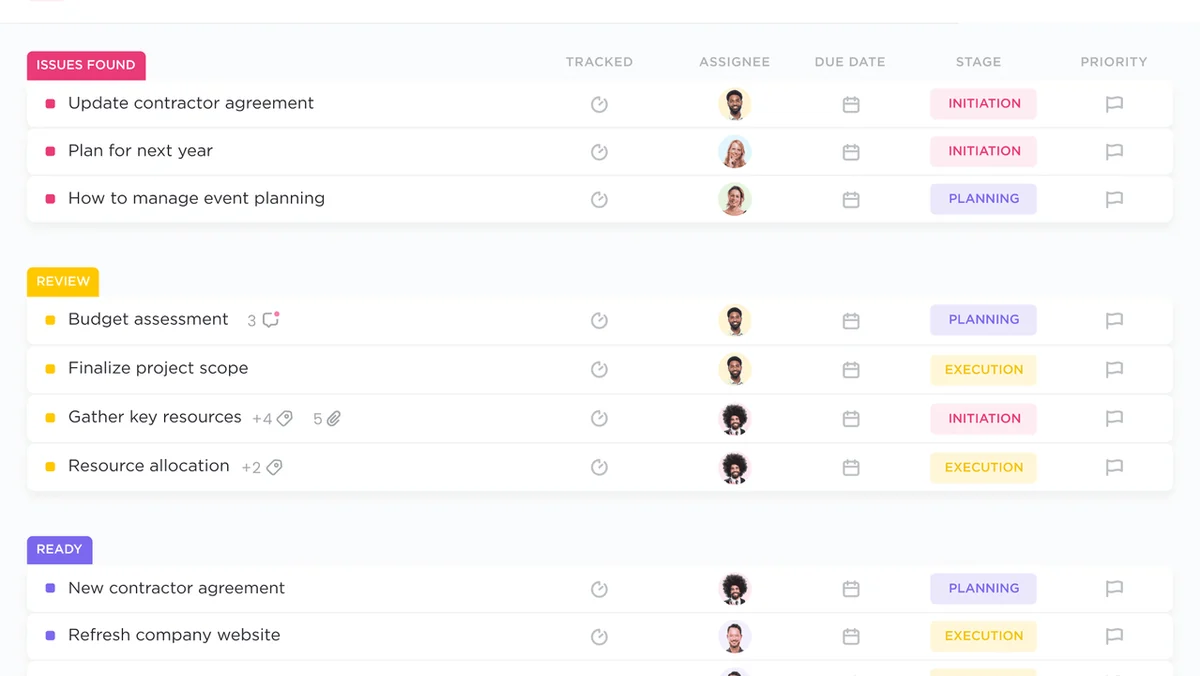The image size is (1200, 676).
Task: Toggle status square on Resource allocation
Action: click(50, 467)
